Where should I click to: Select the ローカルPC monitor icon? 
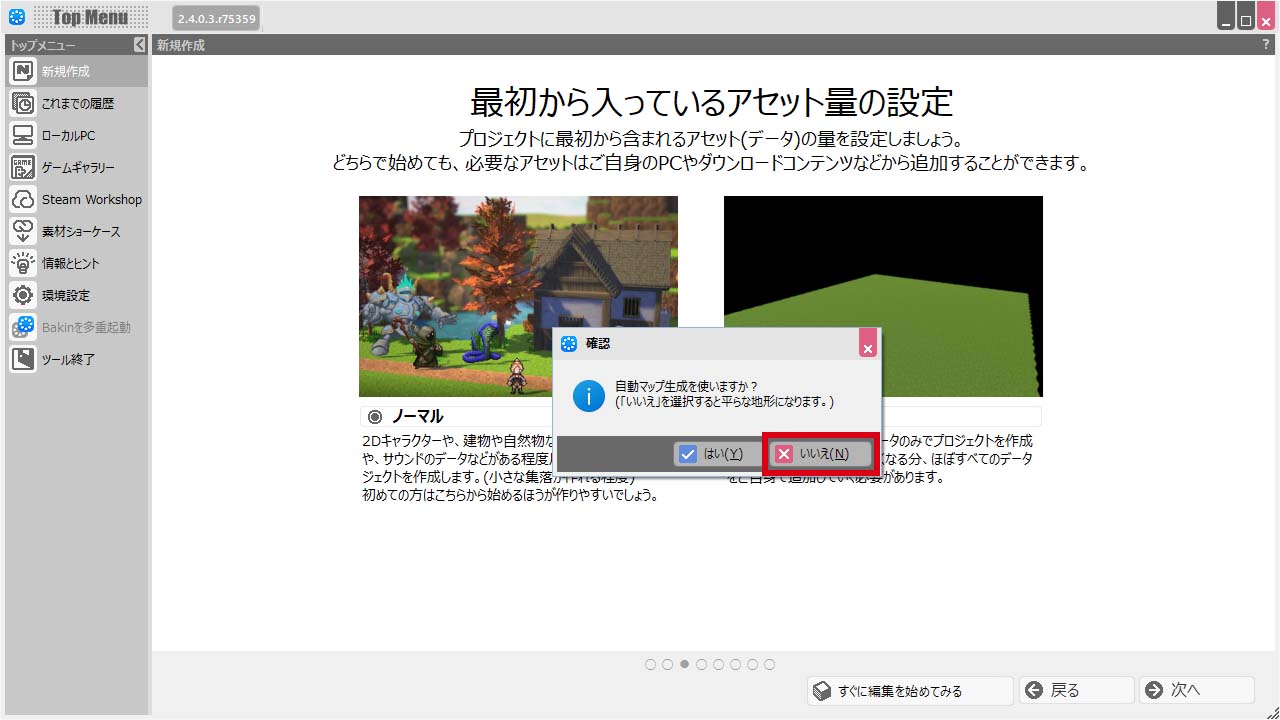[x=24, y=135]
